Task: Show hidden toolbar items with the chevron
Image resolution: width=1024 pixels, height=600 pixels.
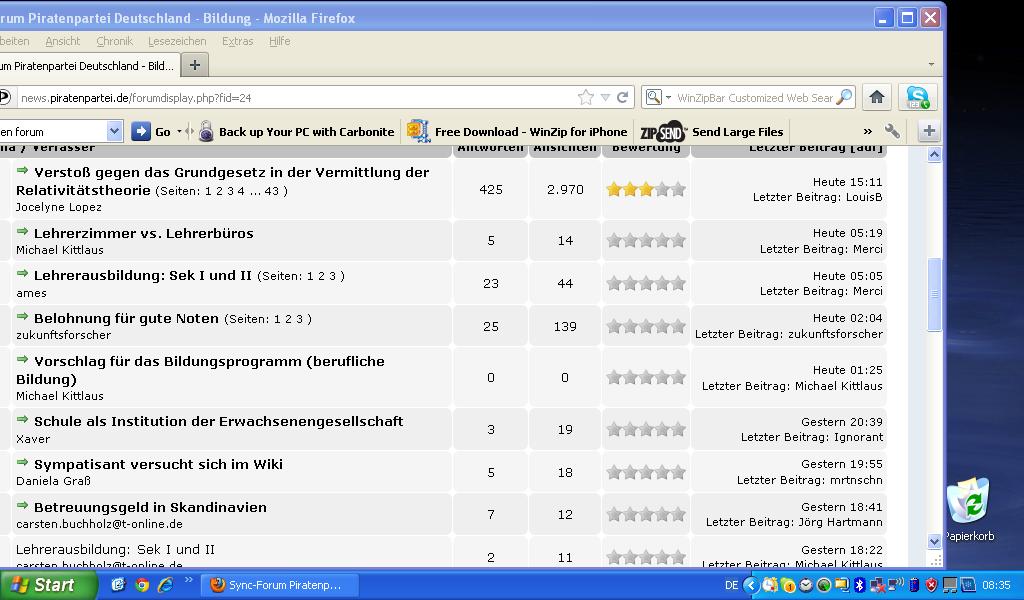Action: coord(867,131)
